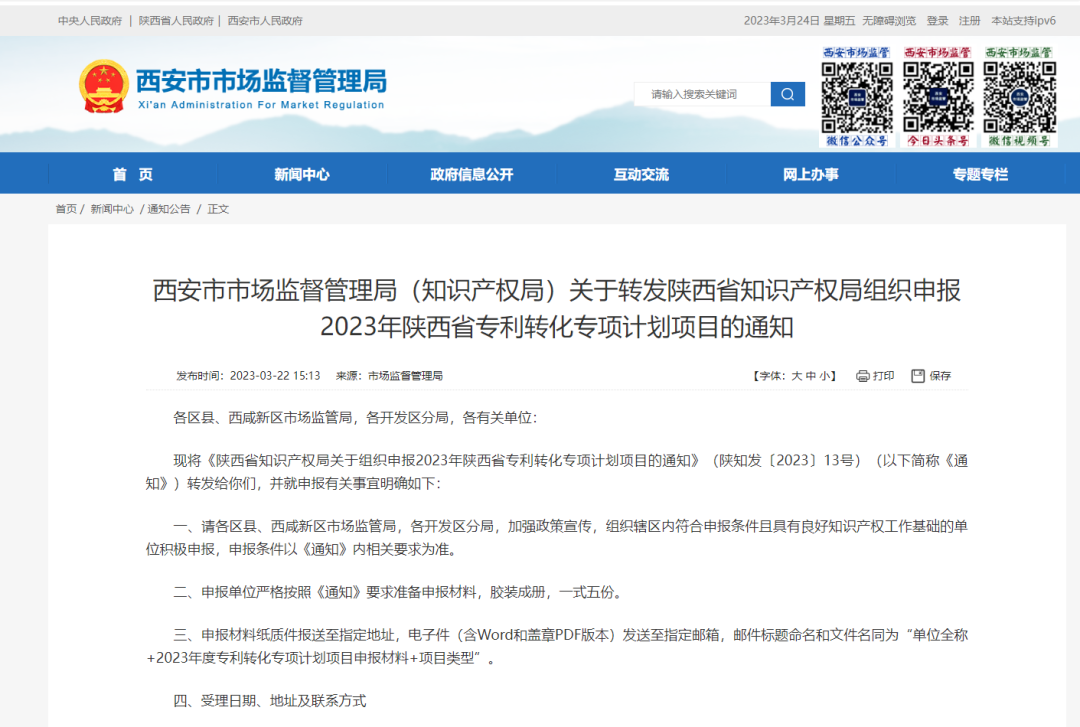The height and width of the screenshot is (727, 1080).
Task: Click the 正文 breadcrumb text
Action: [x=218, y=209]
